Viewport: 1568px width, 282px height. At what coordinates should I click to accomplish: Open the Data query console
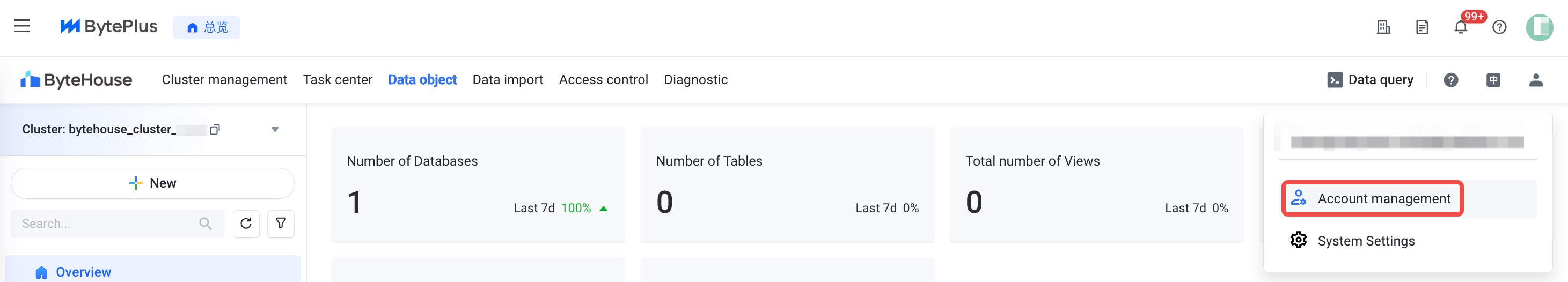tap(1370, 80)
